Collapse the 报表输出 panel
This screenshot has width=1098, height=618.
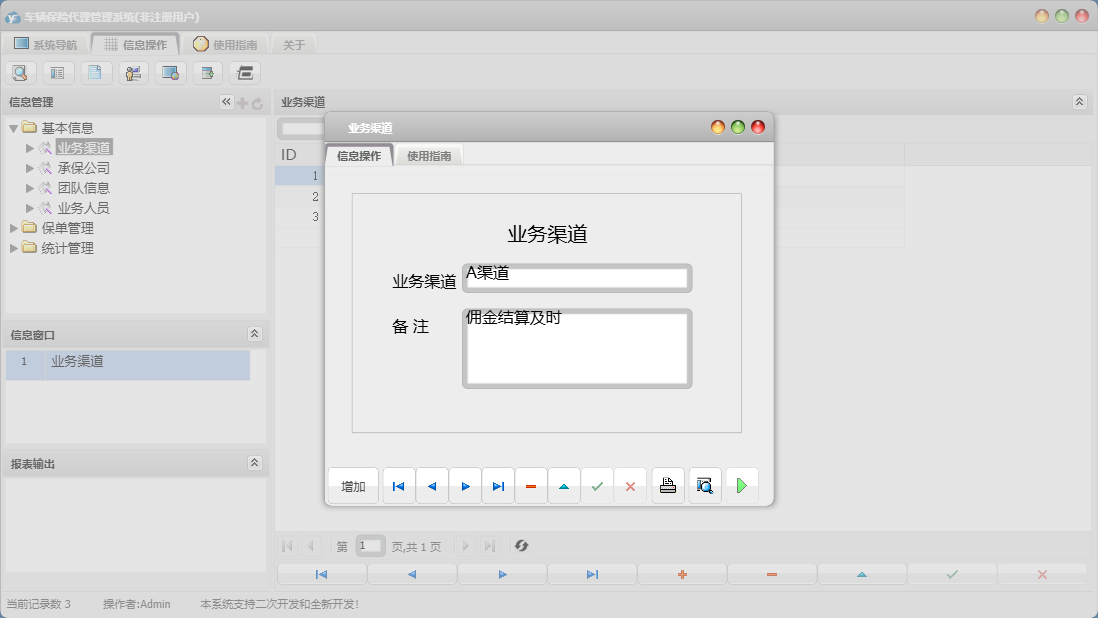click(x=257, y=462)
